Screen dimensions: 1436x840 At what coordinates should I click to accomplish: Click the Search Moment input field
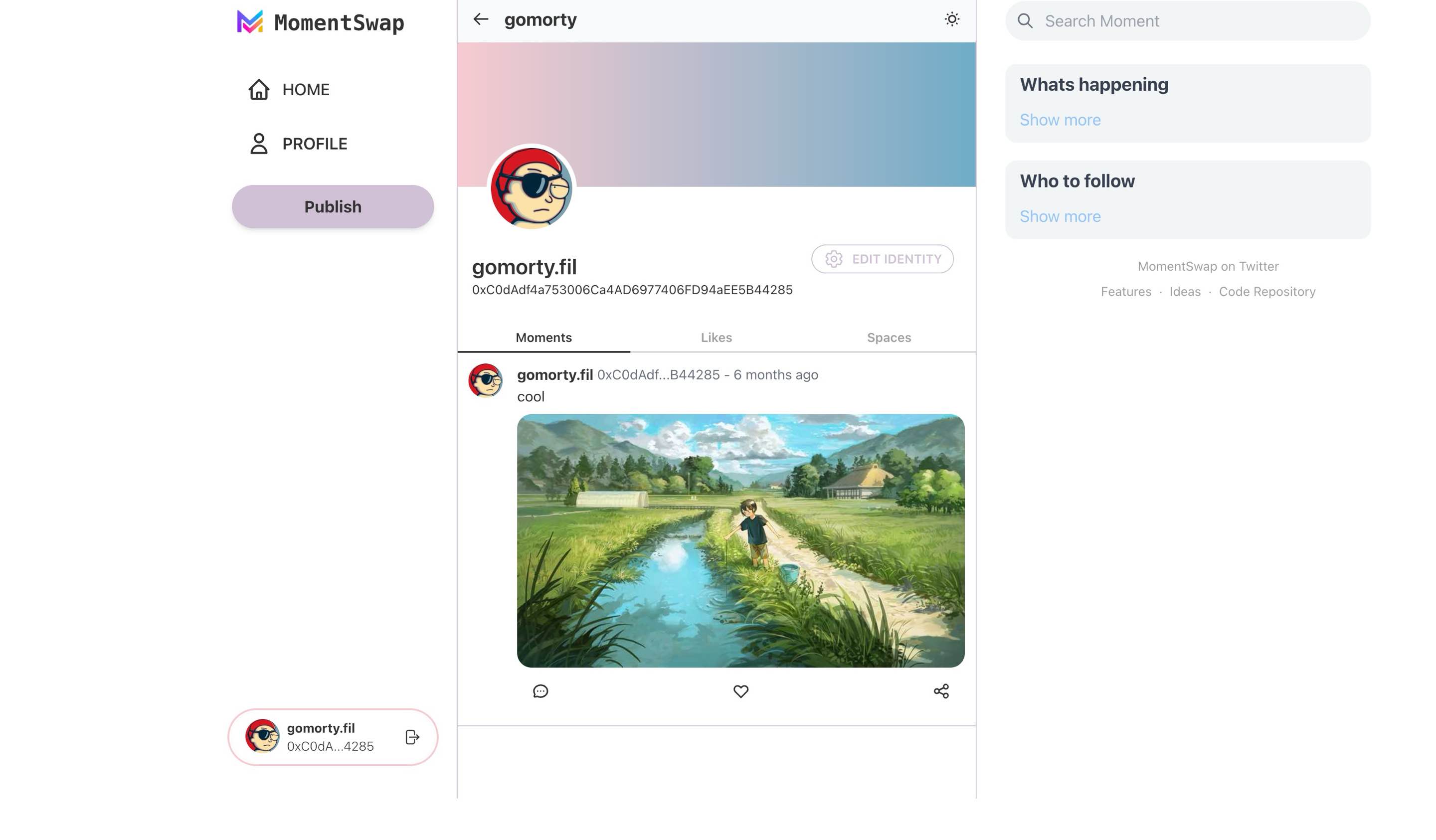tap(1188, 21)
